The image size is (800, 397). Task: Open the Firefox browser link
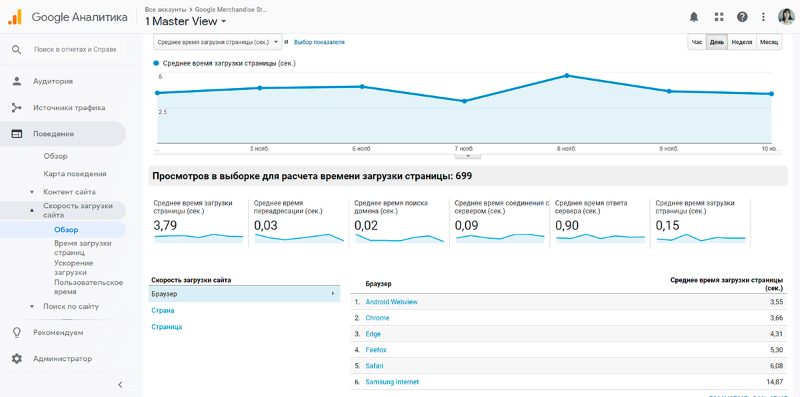tap(376, 350)
